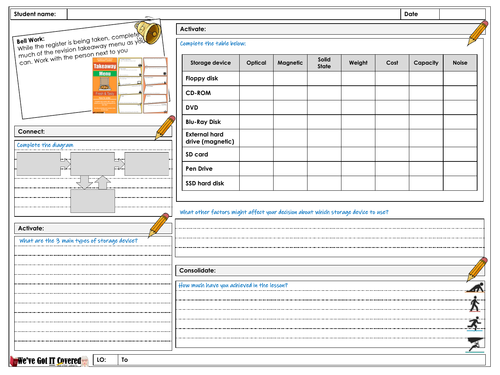The height and width of the screenshot is (375, 500).
Task: Click the downward arrow in the diagram
Action: (84, 182)
